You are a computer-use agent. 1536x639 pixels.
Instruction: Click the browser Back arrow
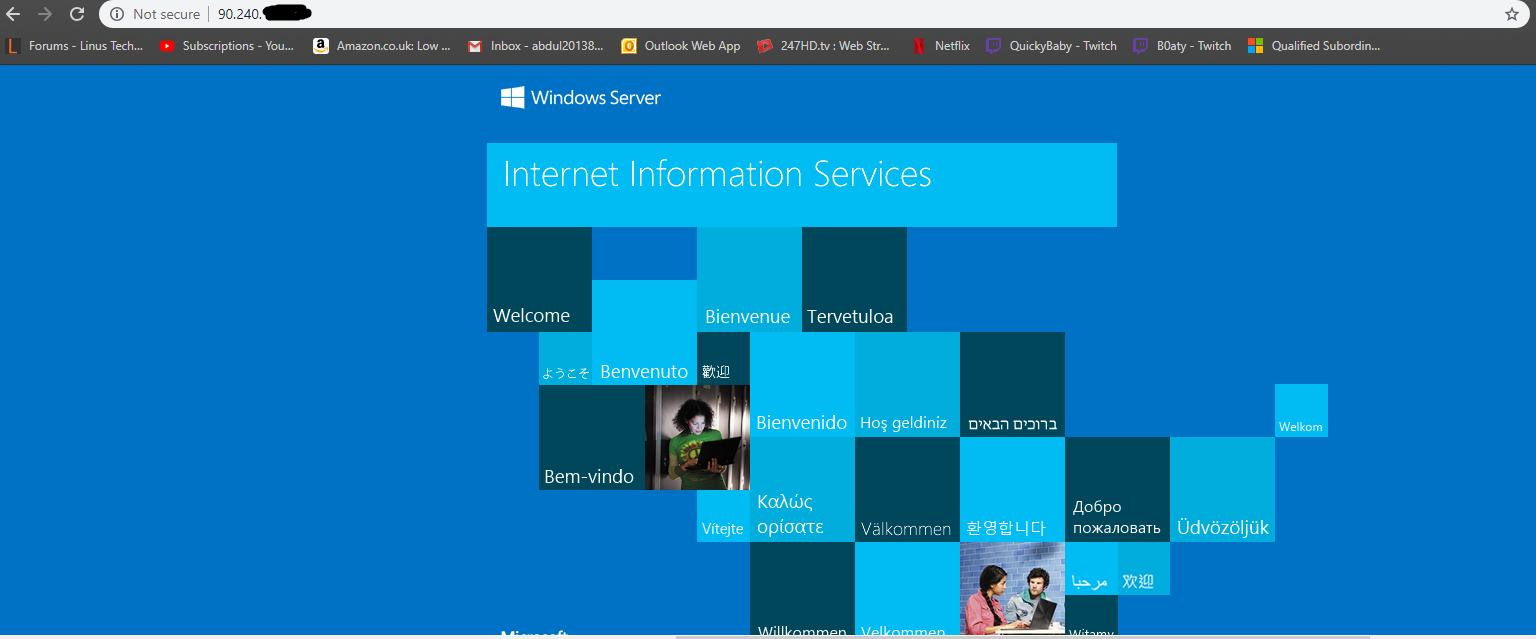coord(13,14)
